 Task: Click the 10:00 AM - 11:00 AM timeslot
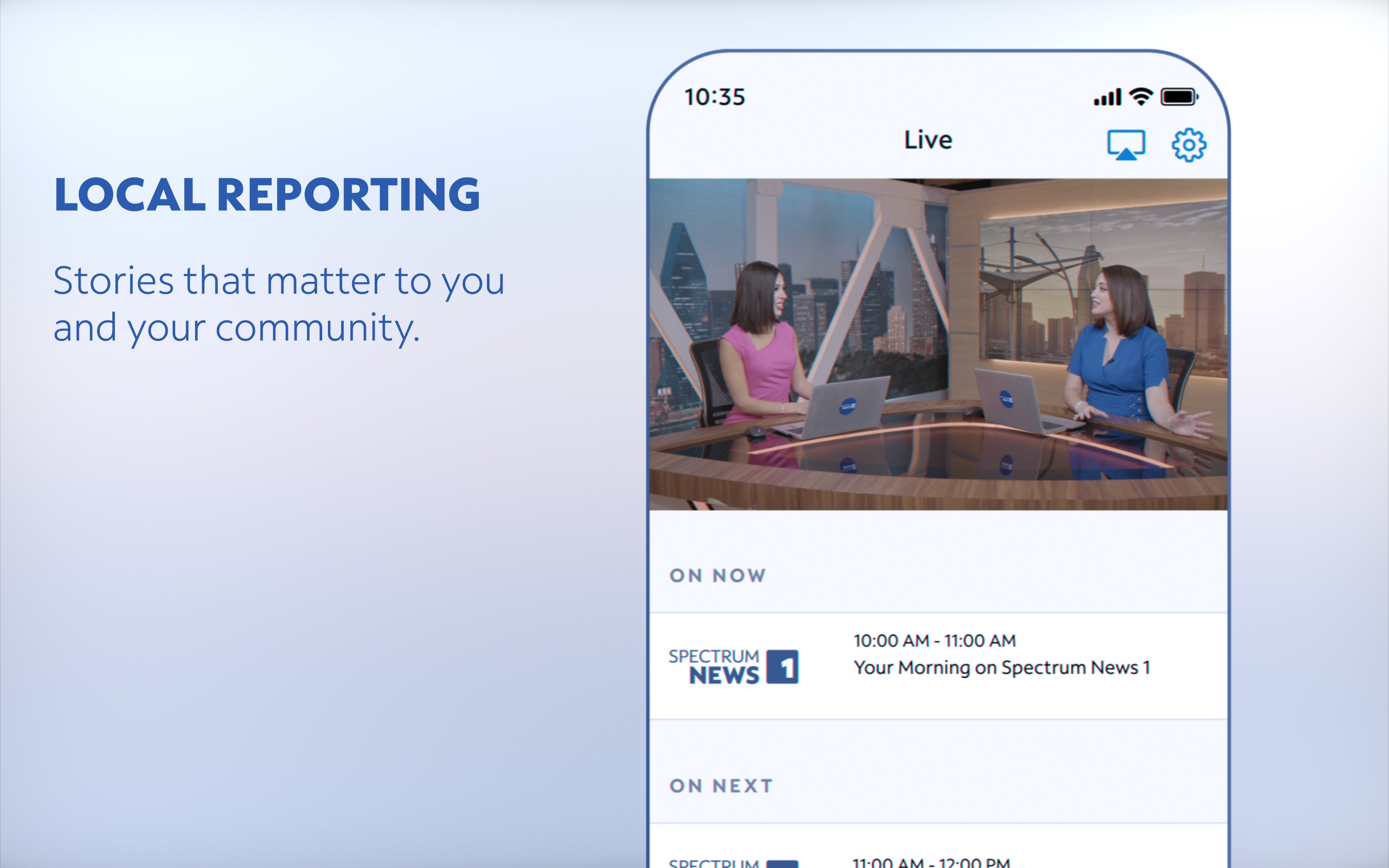point(934,641)
